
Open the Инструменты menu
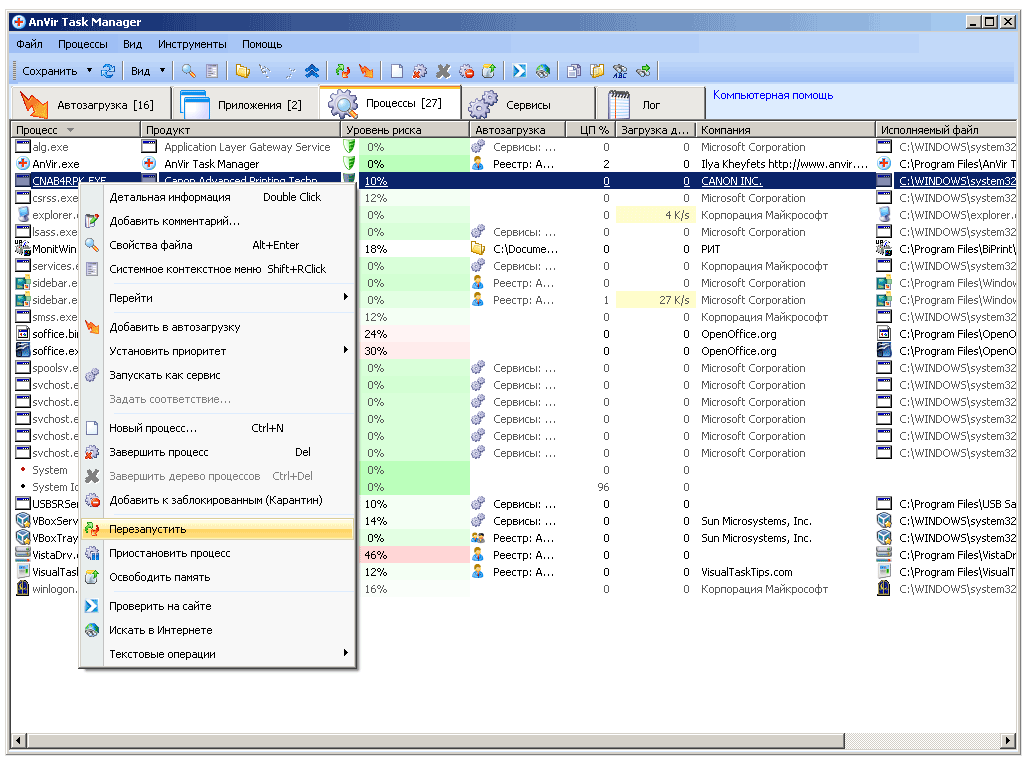[192, 44]
